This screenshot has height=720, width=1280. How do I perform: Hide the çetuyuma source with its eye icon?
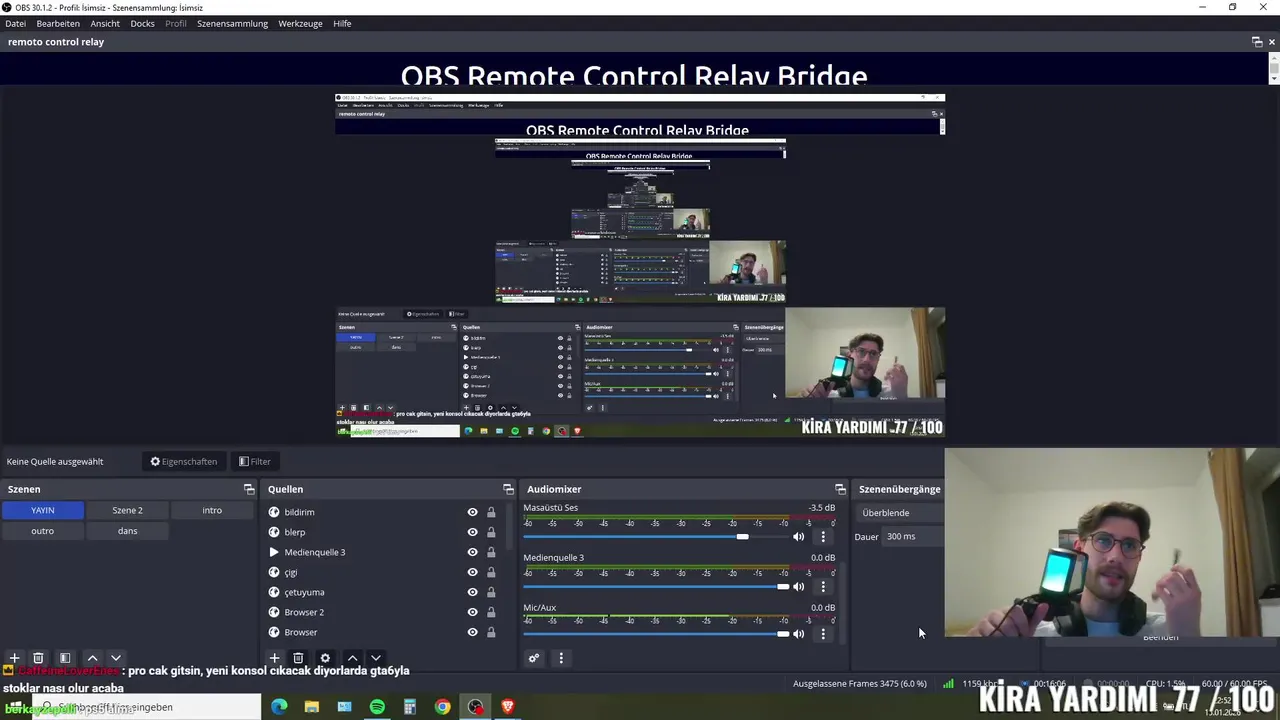(472, 592)
